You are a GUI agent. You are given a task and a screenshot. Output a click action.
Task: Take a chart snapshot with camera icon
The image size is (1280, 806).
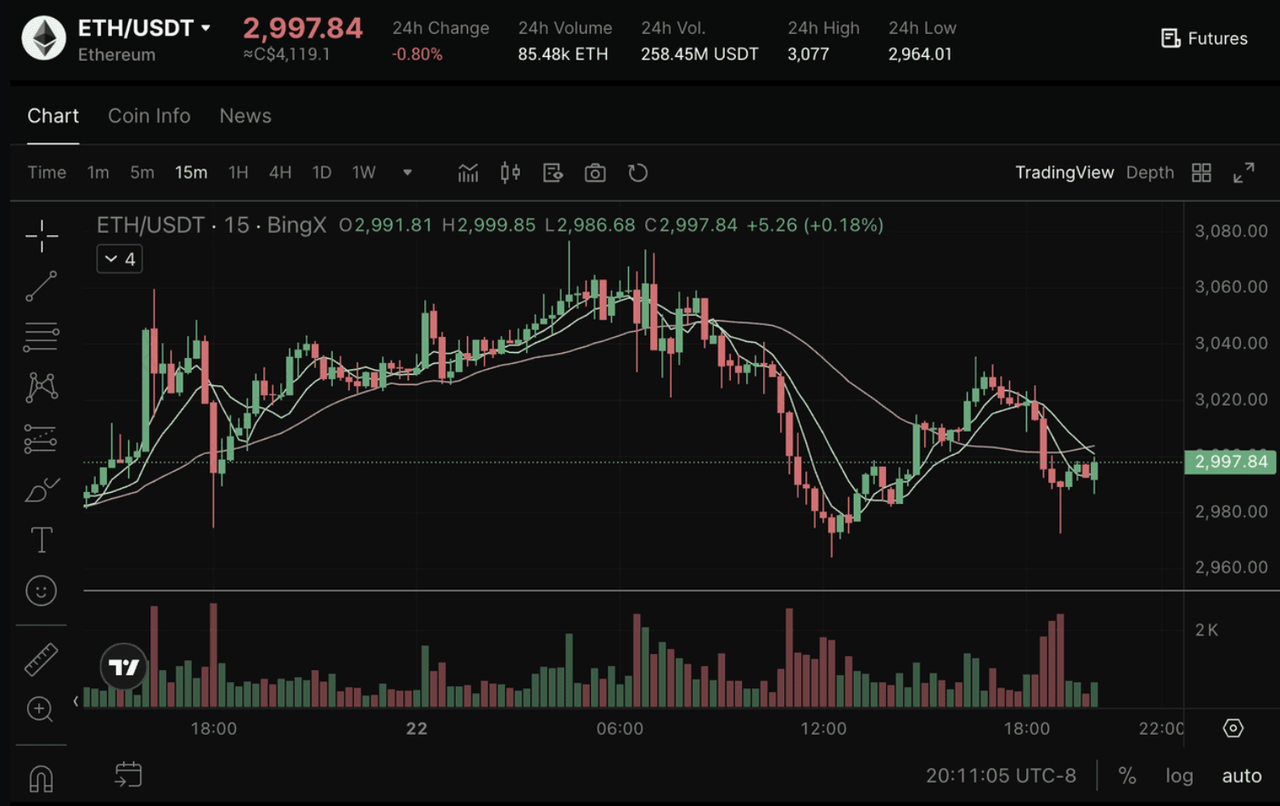tap(595, 173)
